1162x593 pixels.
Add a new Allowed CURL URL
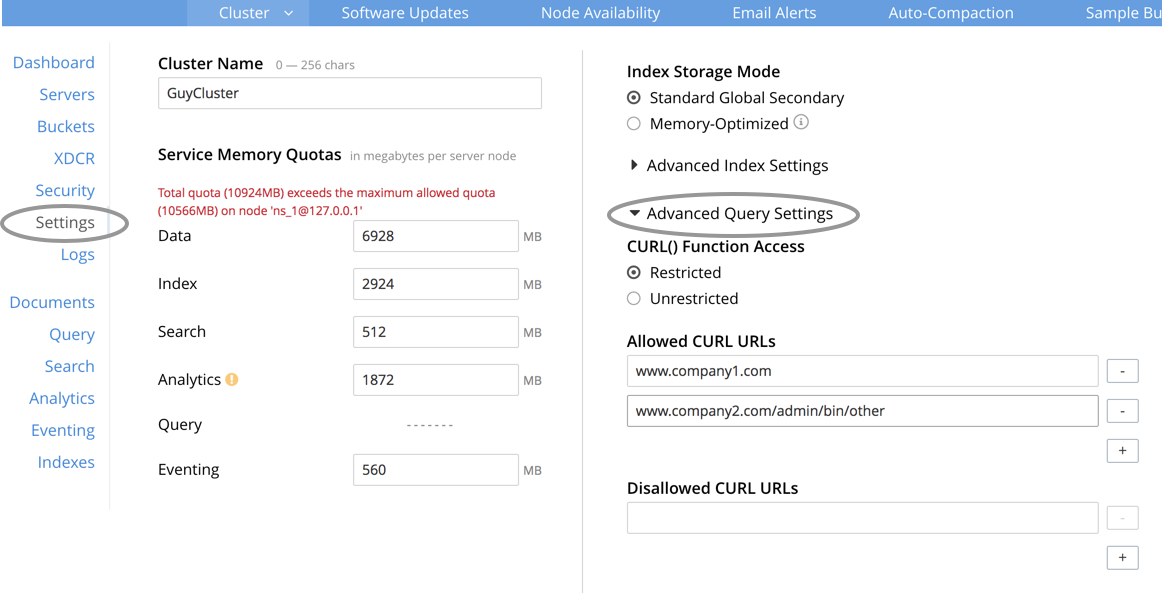click(x=1122, y=450)
